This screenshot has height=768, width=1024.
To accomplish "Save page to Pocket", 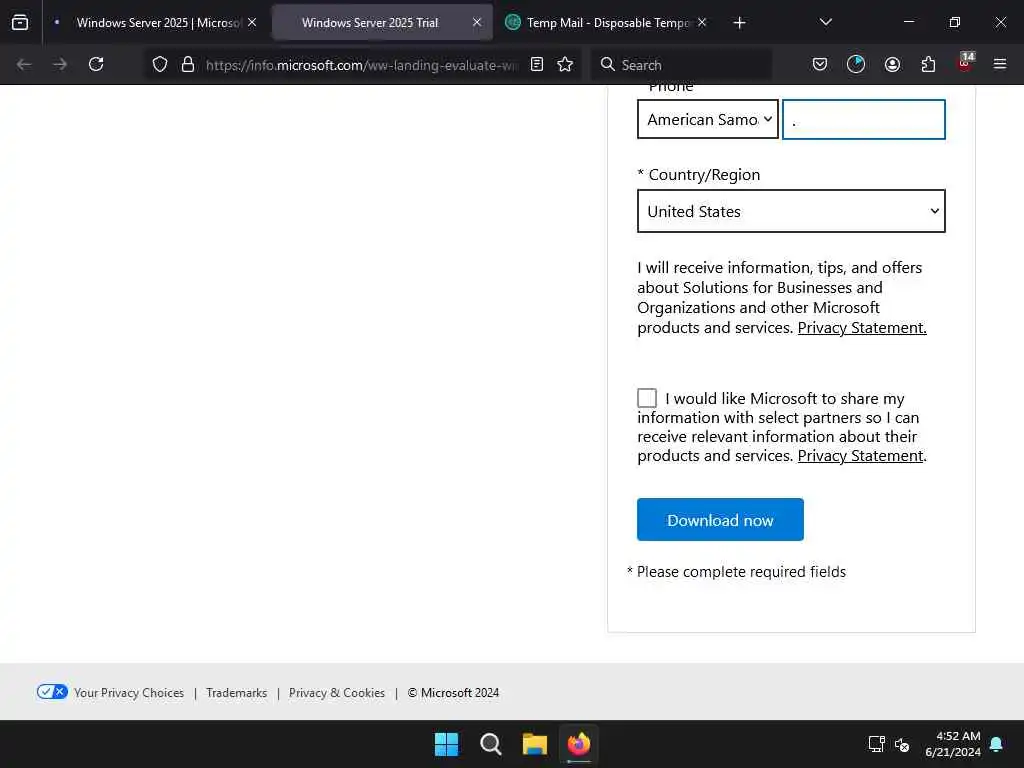I will tap(820, 64).
